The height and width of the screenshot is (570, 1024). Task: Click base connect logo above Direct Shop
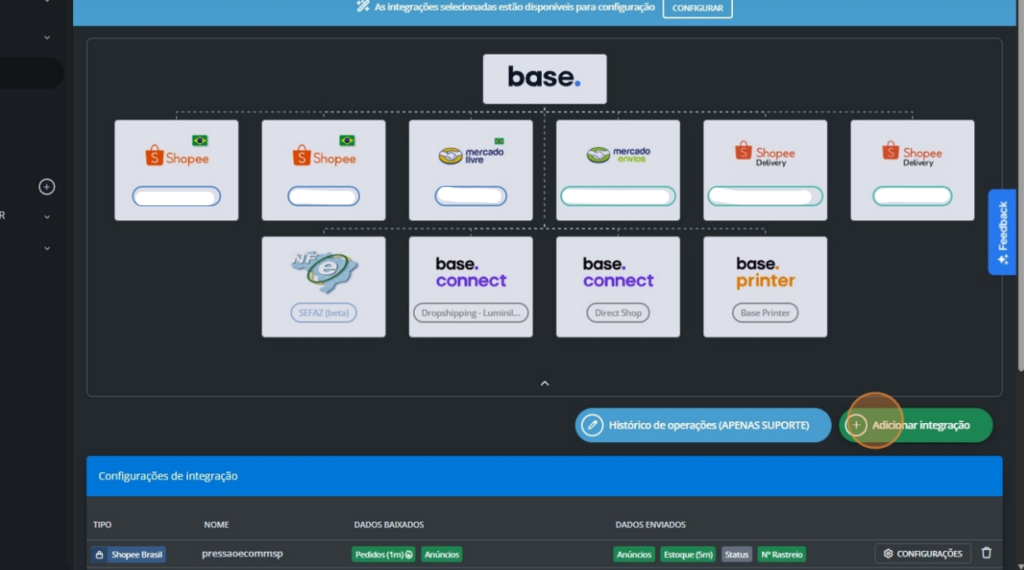(x=618, y=272)
